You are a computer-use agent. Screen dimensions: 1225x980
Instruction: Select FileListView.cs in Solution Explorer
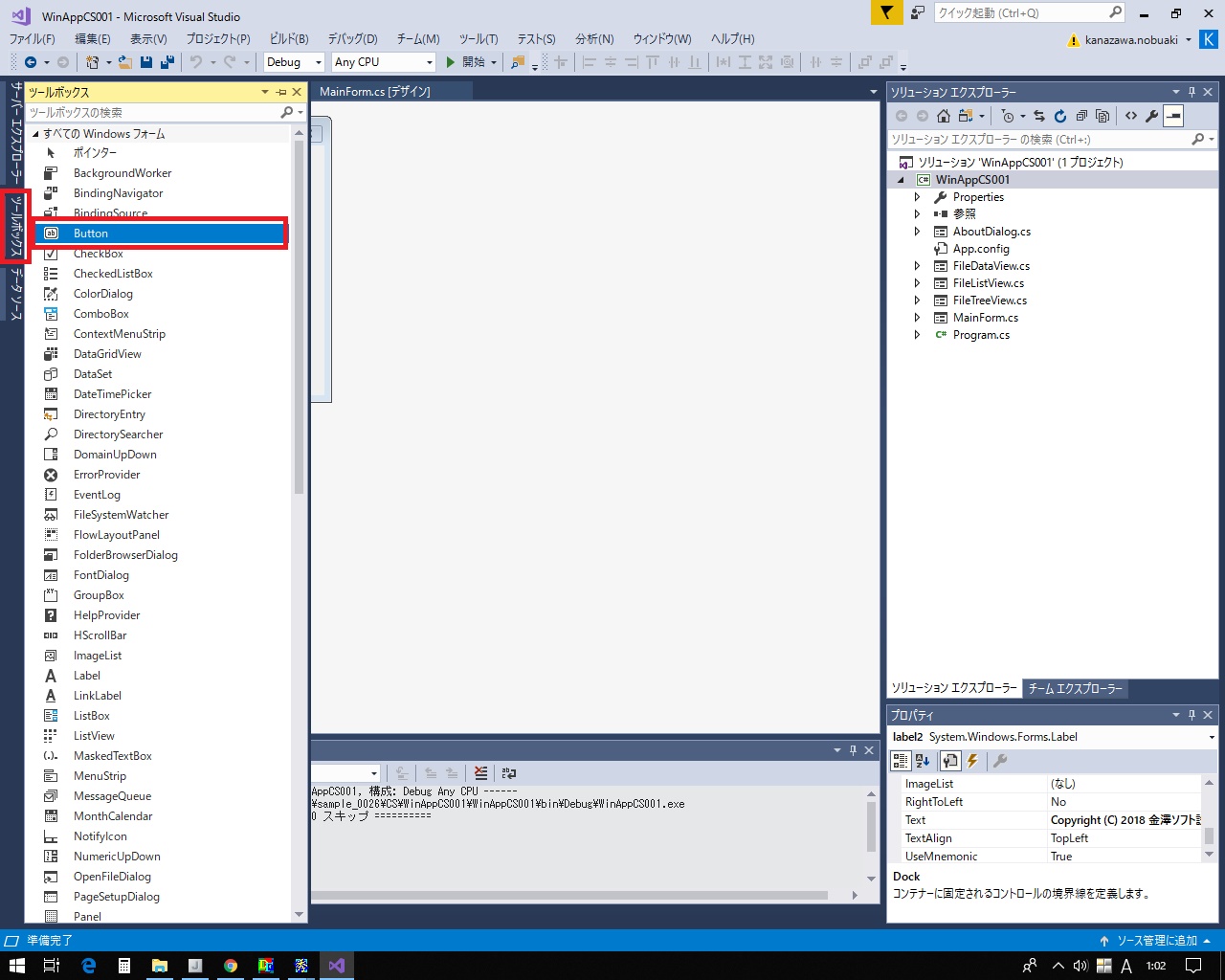(989, 283)
